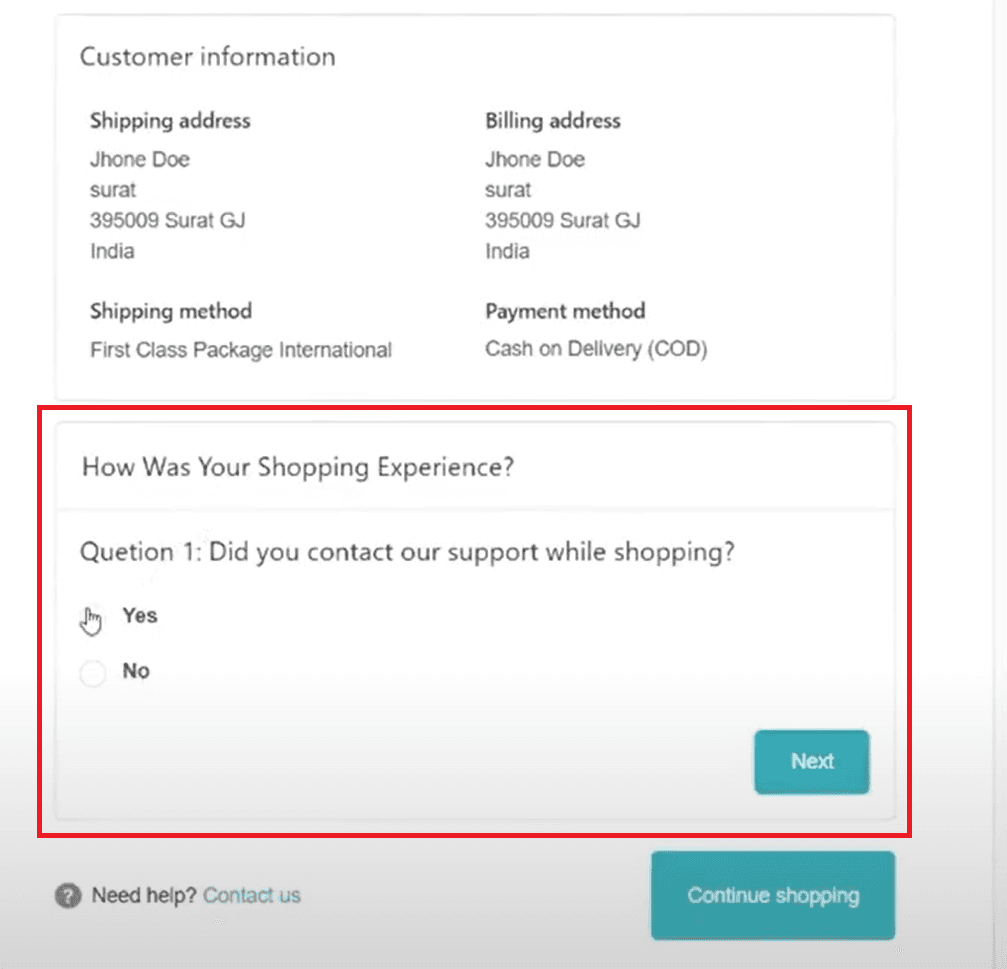
Task: Click the Next button in survey
Action: pyautogui.click(x=811, y=762)
